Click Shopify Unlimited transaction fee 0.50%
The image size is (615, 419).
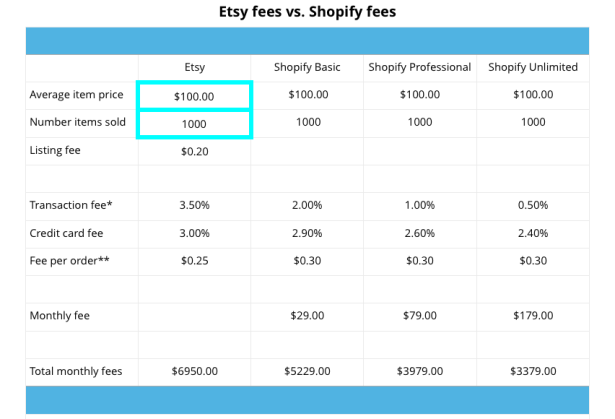pos(533,205)
